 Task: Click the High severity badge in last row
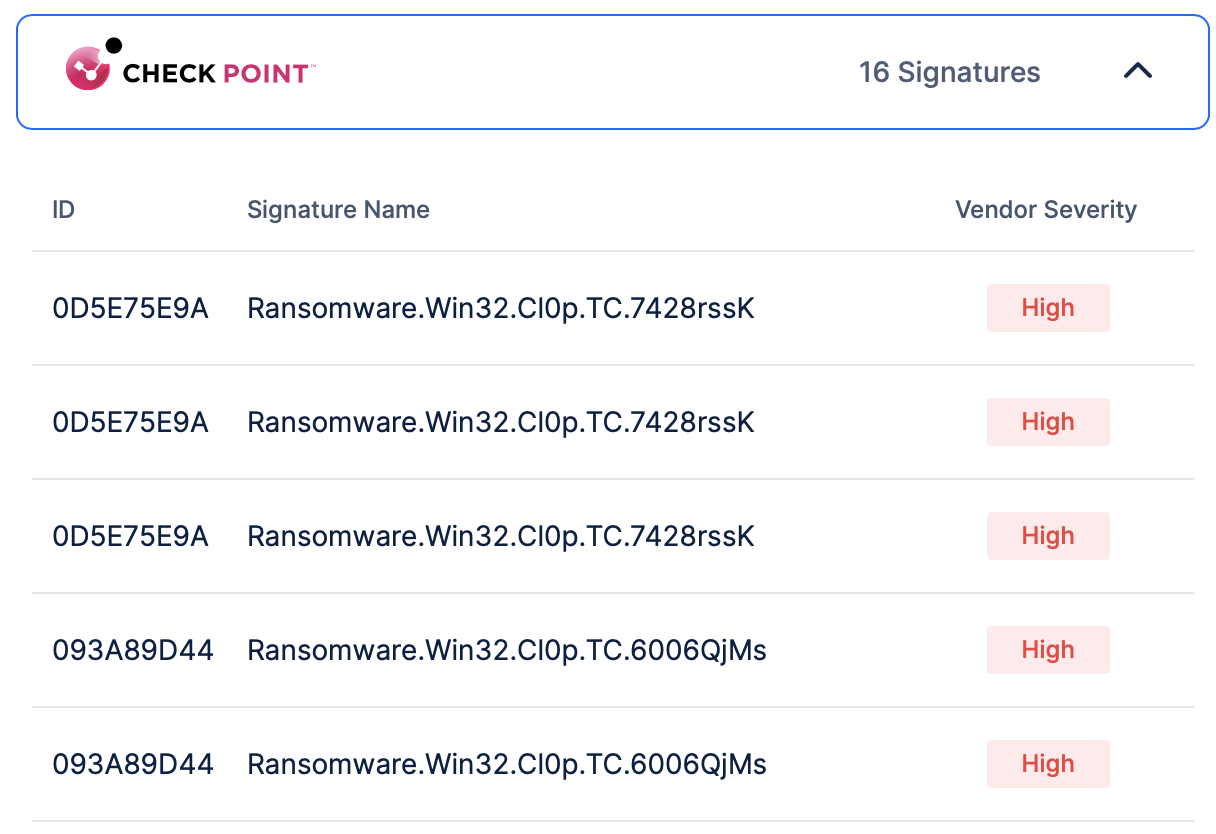(1047, 764)
